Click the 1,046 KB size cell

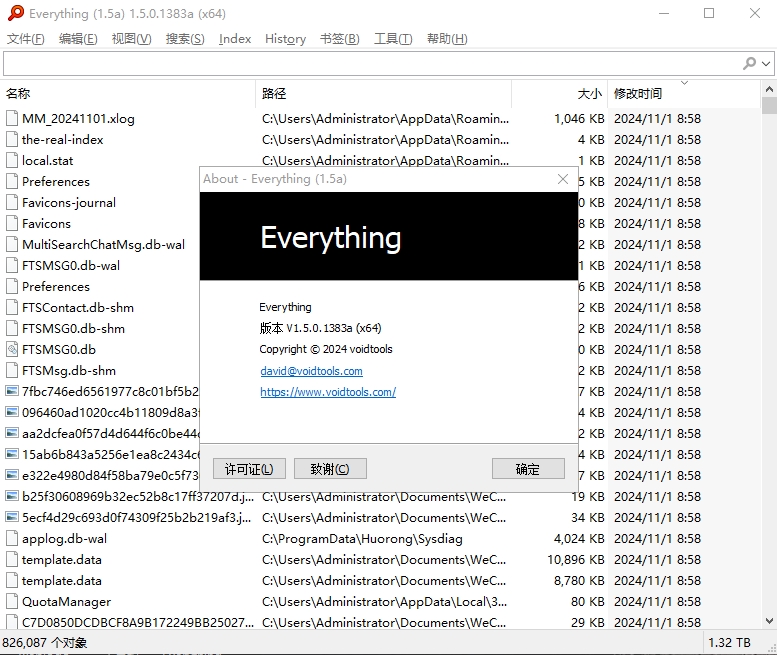pos(579,118)
